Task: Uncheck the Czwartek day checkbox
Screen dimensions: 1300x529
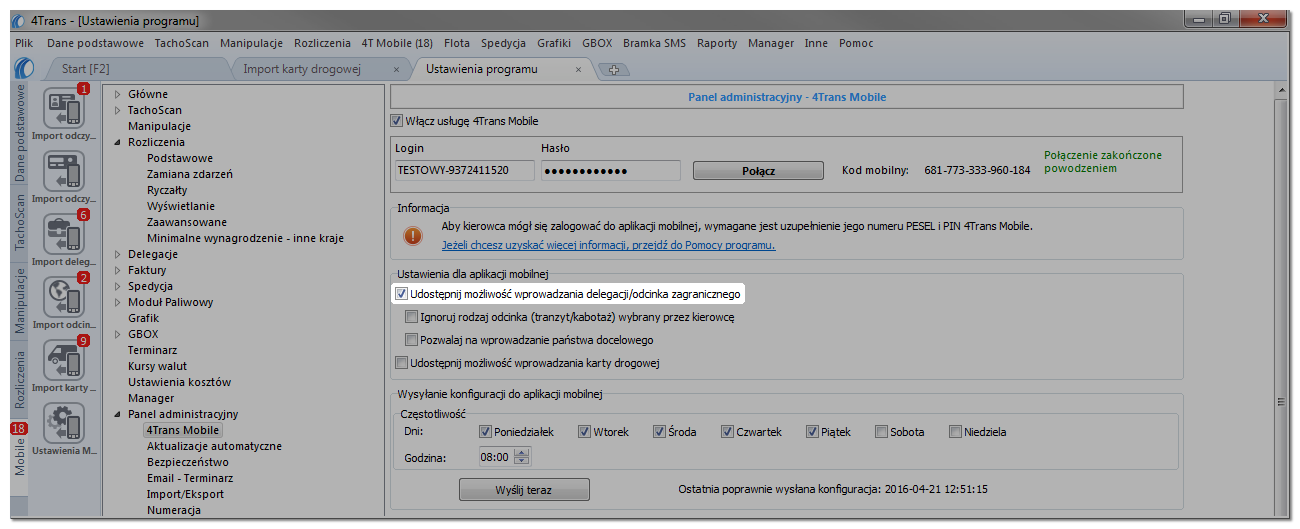Action: [728, 432]
